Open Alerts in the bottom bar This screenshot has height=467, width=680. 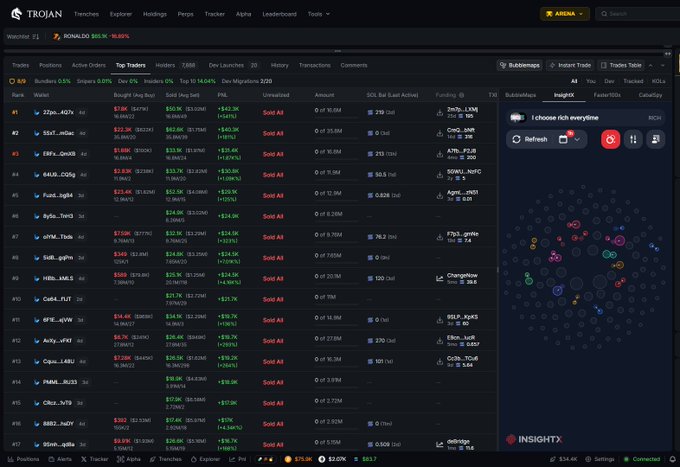[60, 459]
